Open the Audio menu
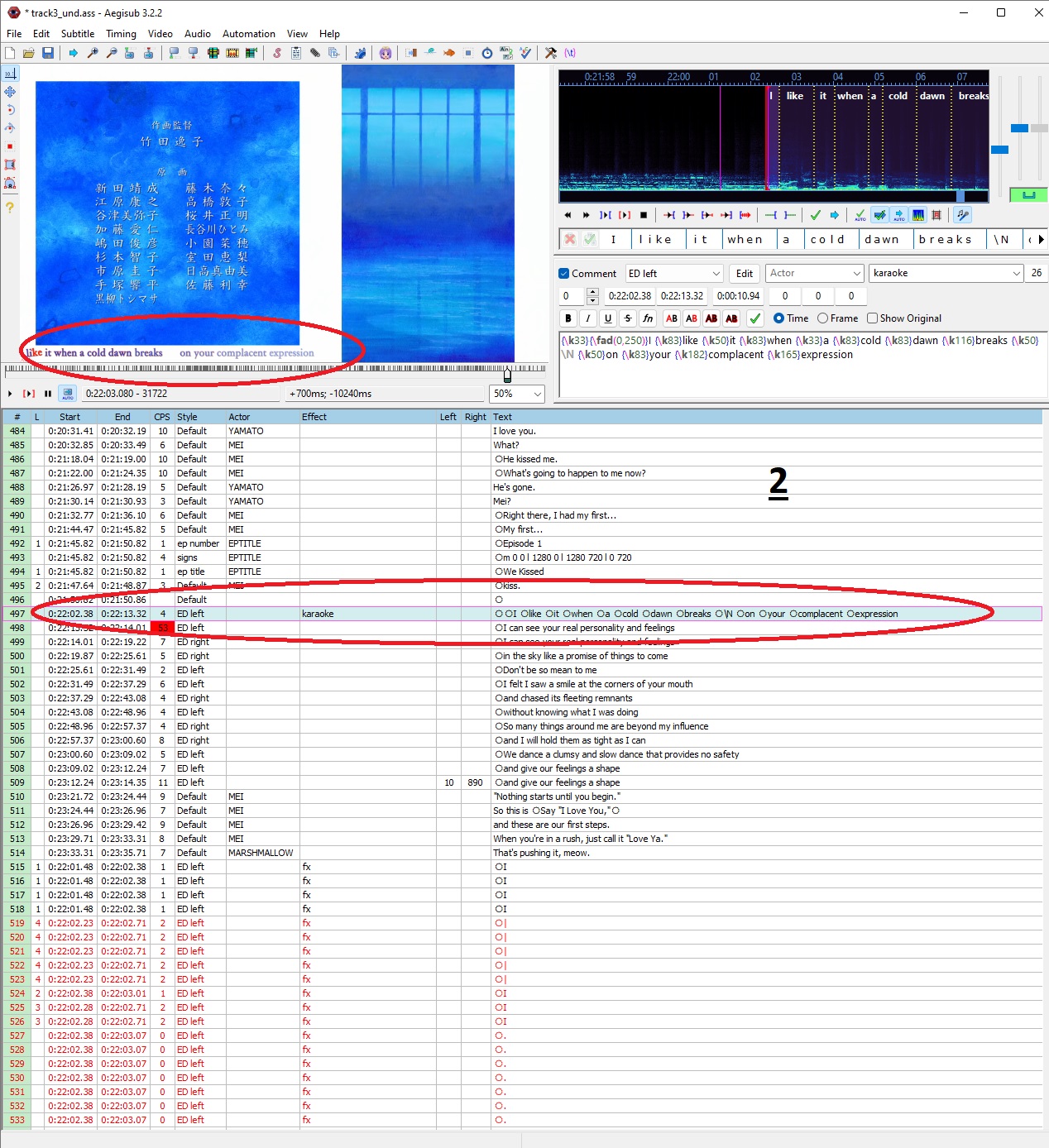Screen dimensions: 1049x1148 pyautogui.click(x=198, y=34)
